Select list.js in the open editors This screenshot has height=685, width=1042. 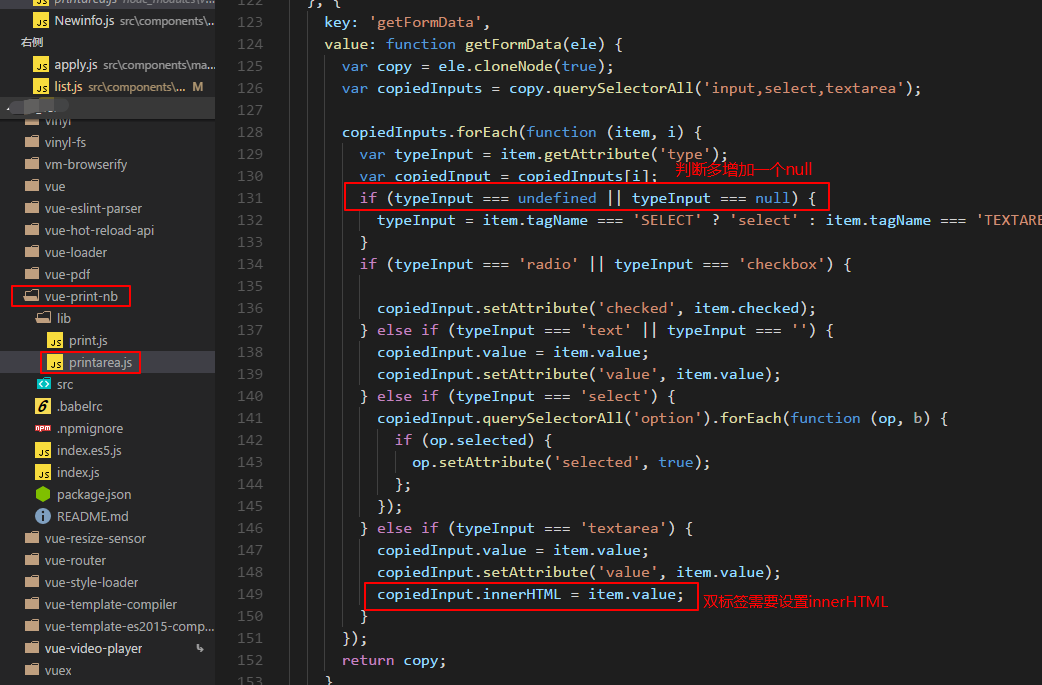[x=68, y=86]
